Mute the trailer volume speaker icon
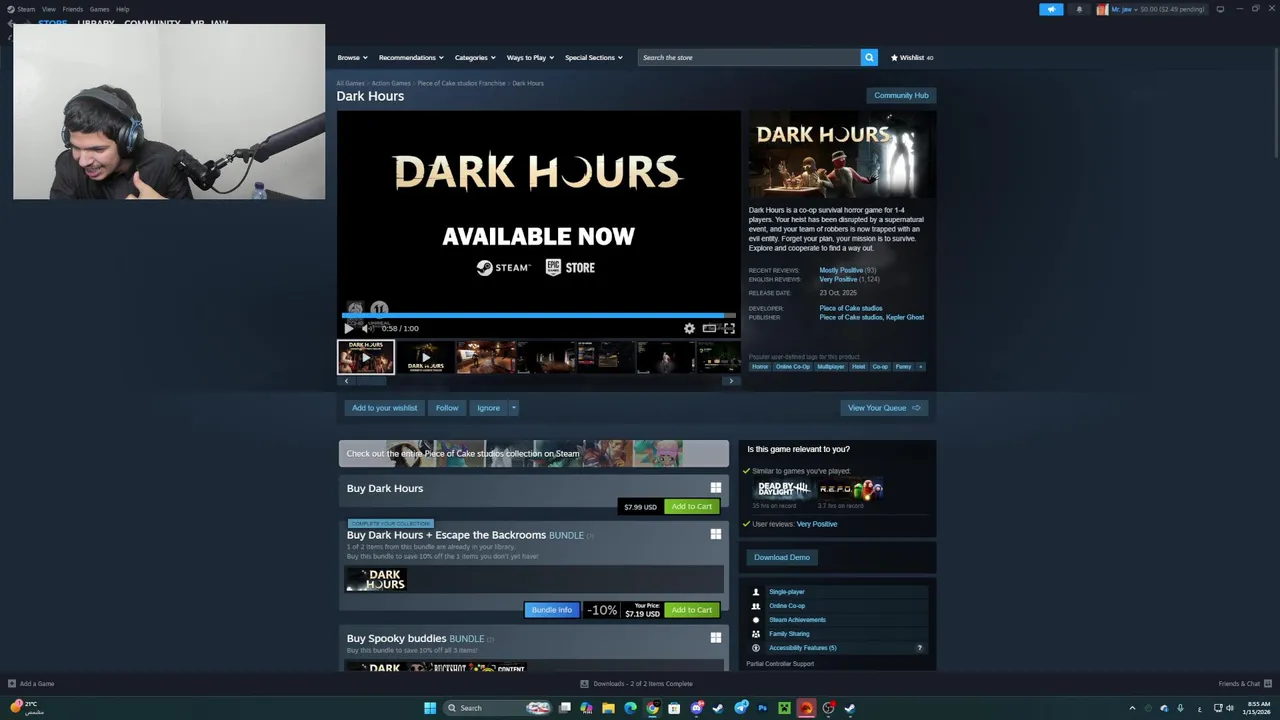Viewport: 1280px width, 720px height. point(368,328)
